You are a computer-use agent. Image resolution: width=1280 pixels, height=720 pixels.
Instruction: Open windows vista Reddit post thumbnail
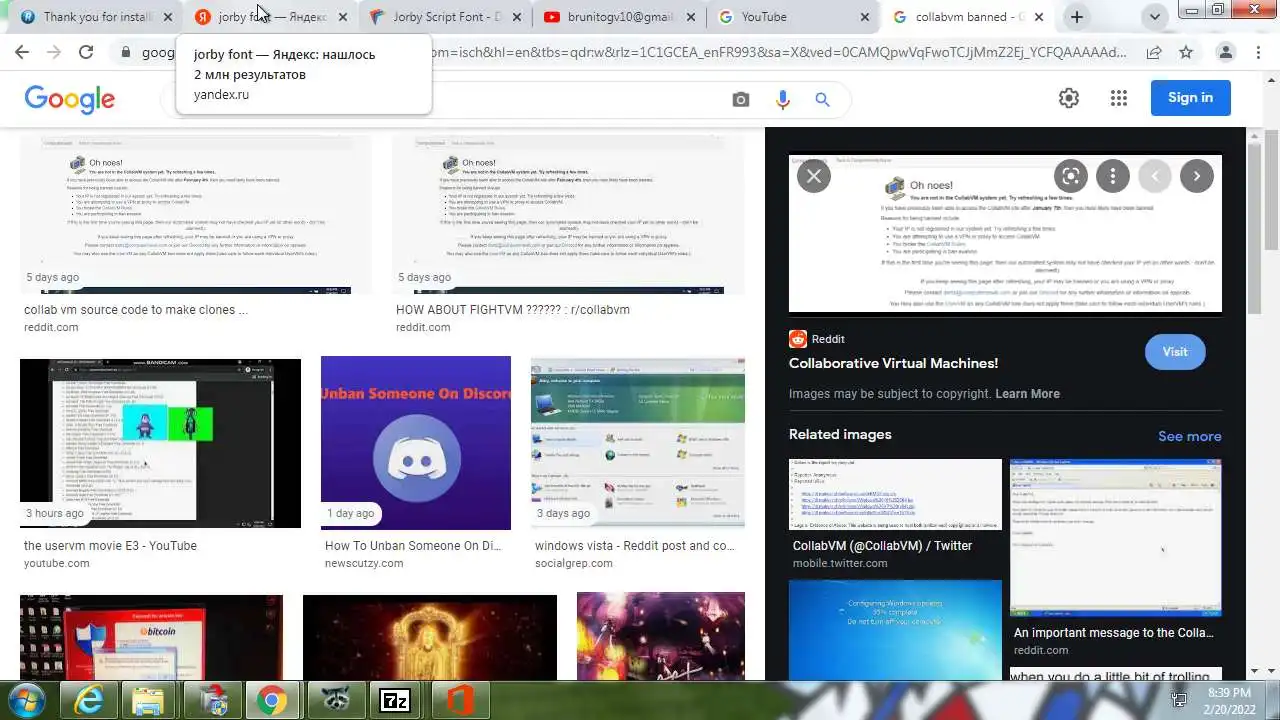tap(638, 443)
